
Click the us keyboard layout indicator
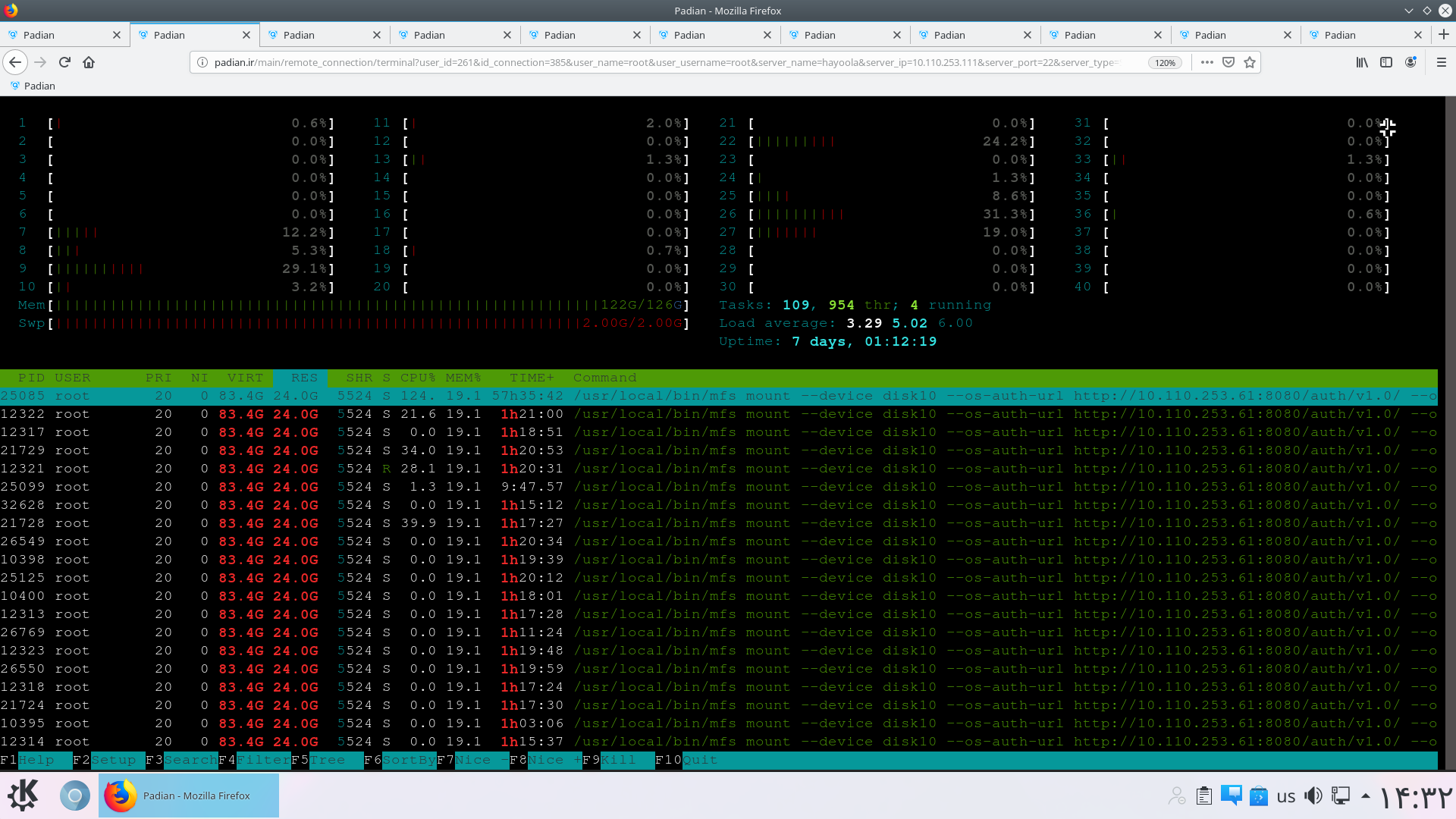pos(1286,796)
